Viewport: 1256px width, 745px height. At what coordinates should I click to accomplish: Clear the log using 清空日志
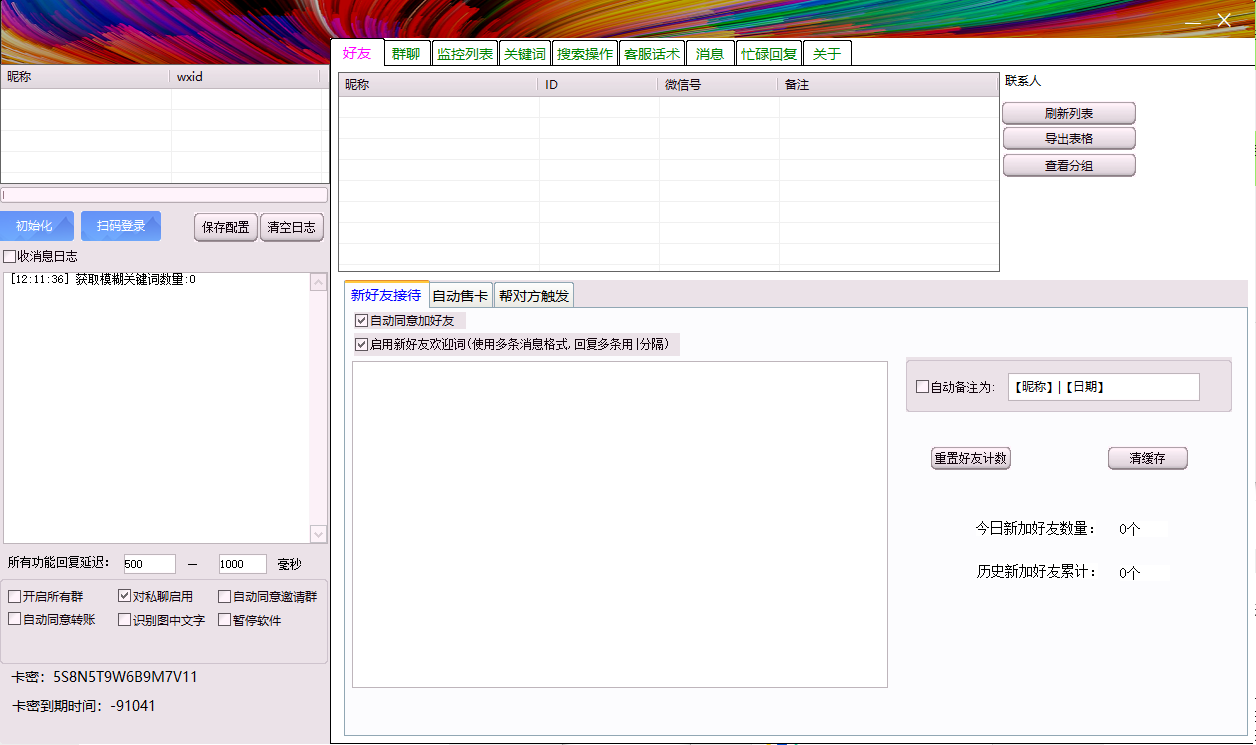pyautogui.click(x=291, y=227)
